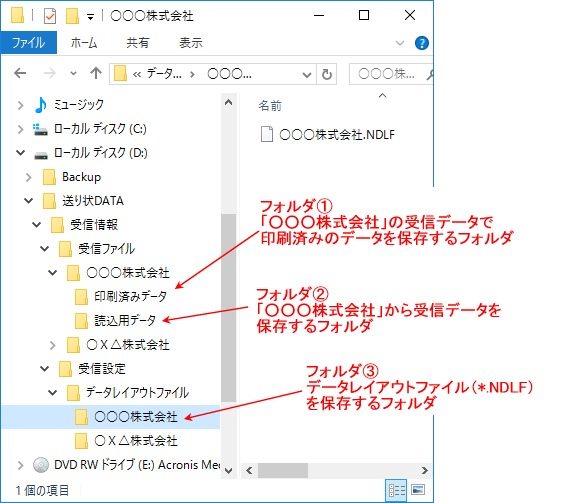Select the ○○○株式会社.NDLF file
This screenshot has width=572, height=503.
coord(328,134)
